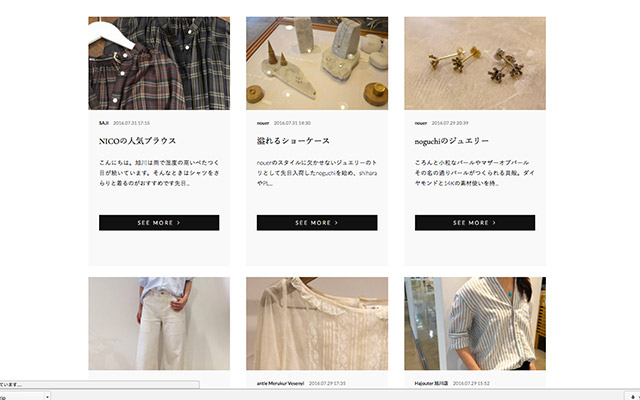Open the gold earrings photo
The image size is (640, 400).
[475, 63]
